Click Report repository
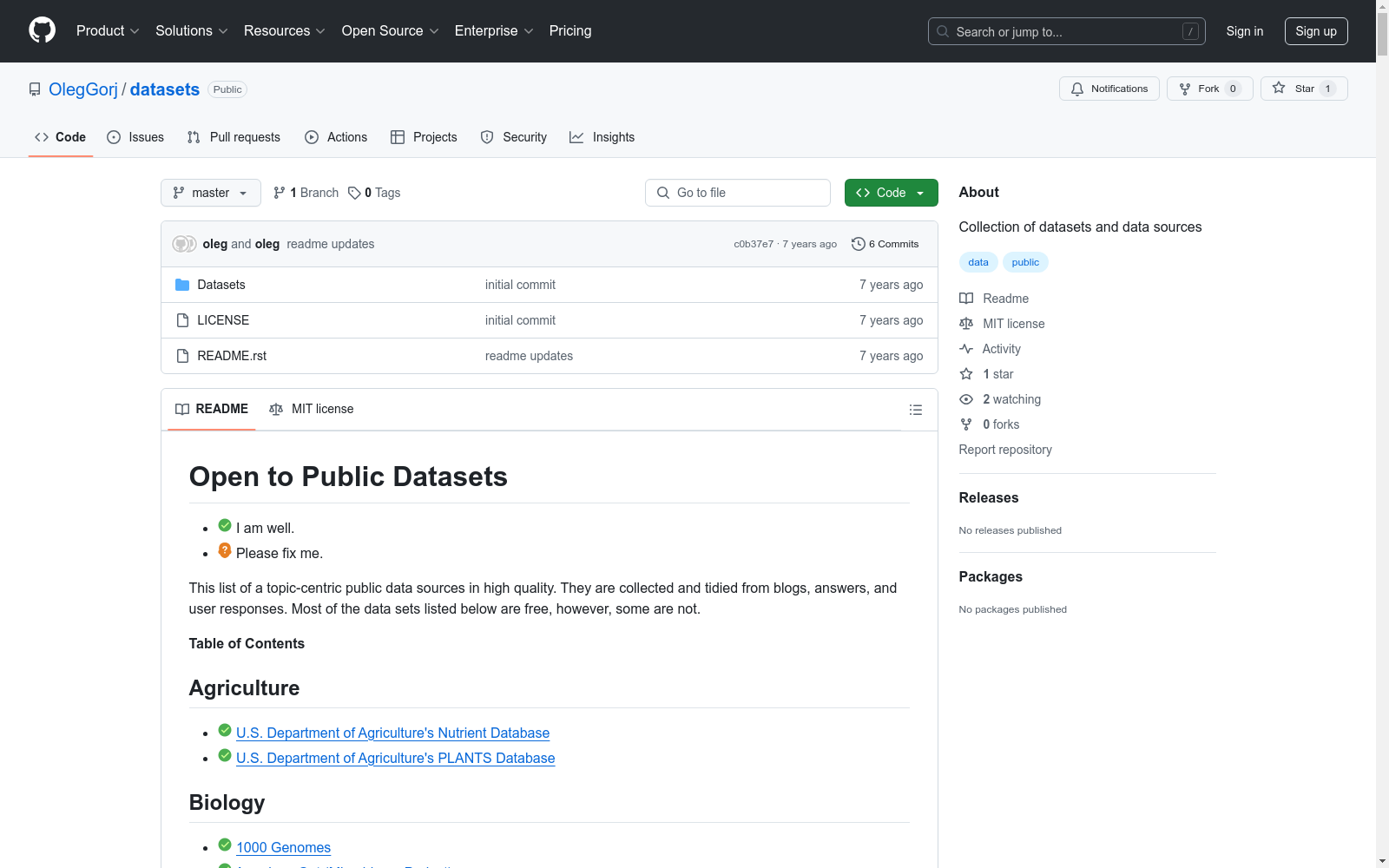 (x=1005, y=450)
